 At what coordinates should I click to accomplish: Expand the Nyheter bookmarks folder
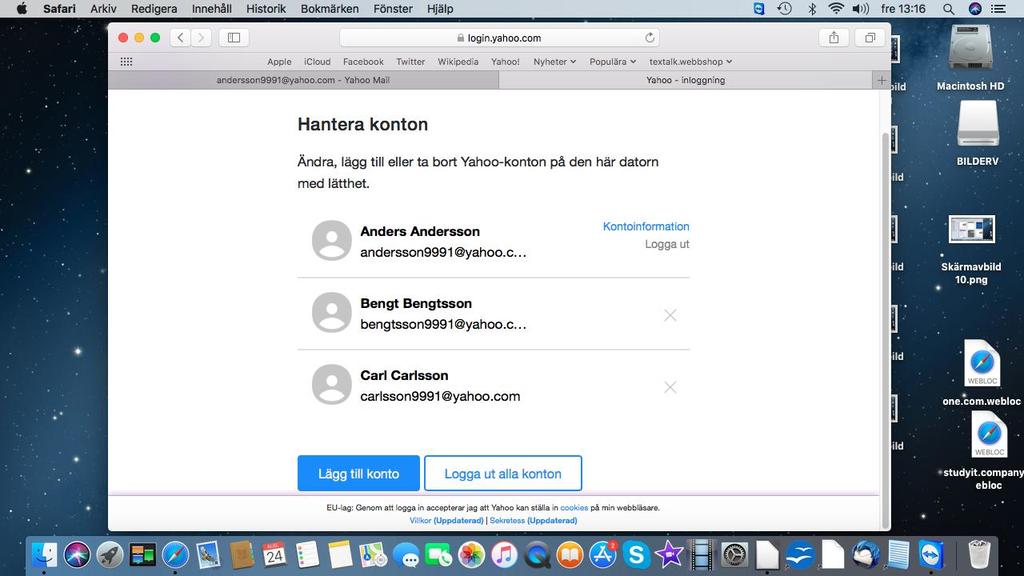coord(554,61)
